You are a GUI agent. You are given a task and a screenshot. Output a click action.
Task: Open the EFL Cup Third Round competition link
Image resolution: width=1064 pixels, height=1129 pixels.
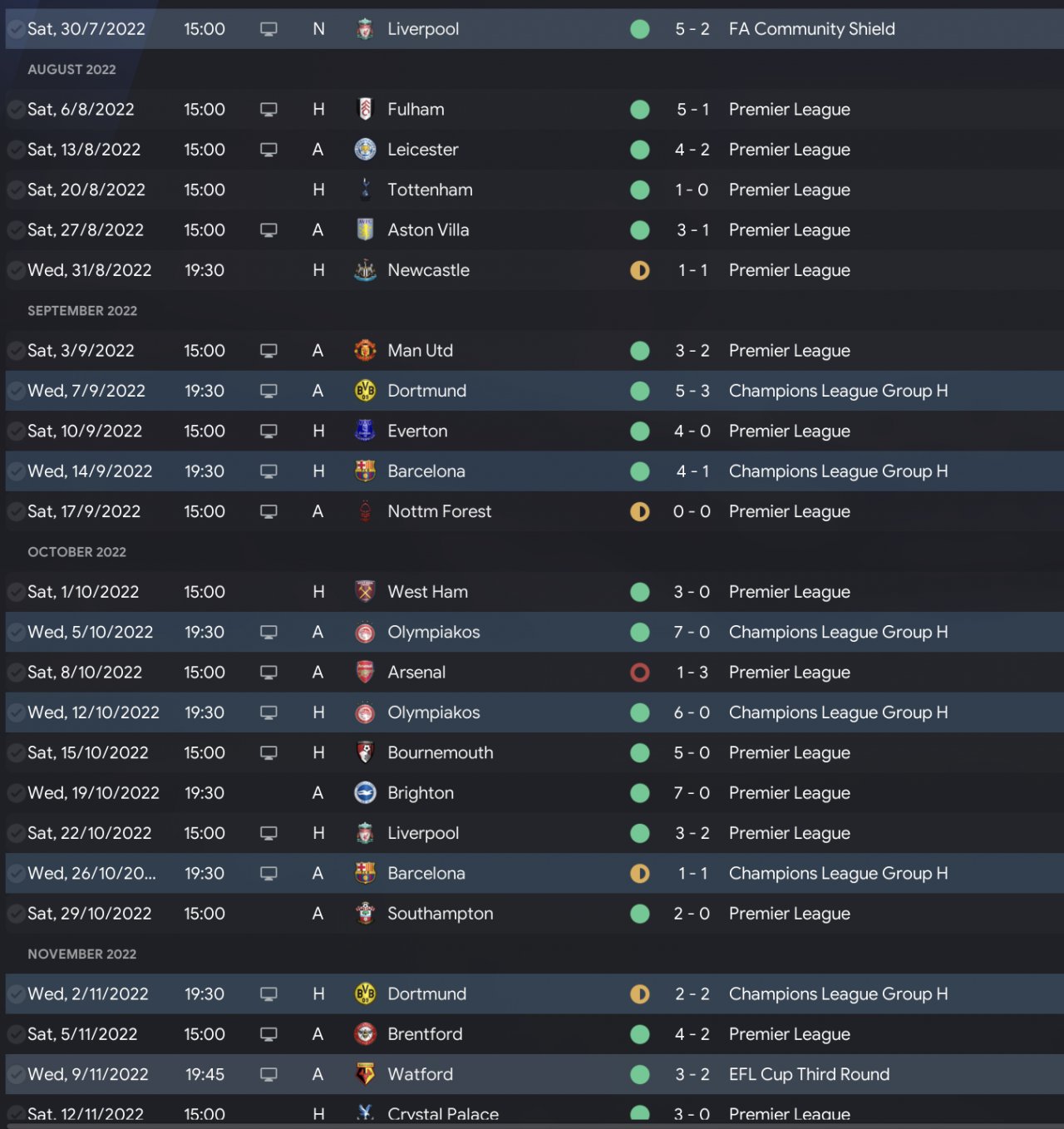click(x=809, y=1074)
